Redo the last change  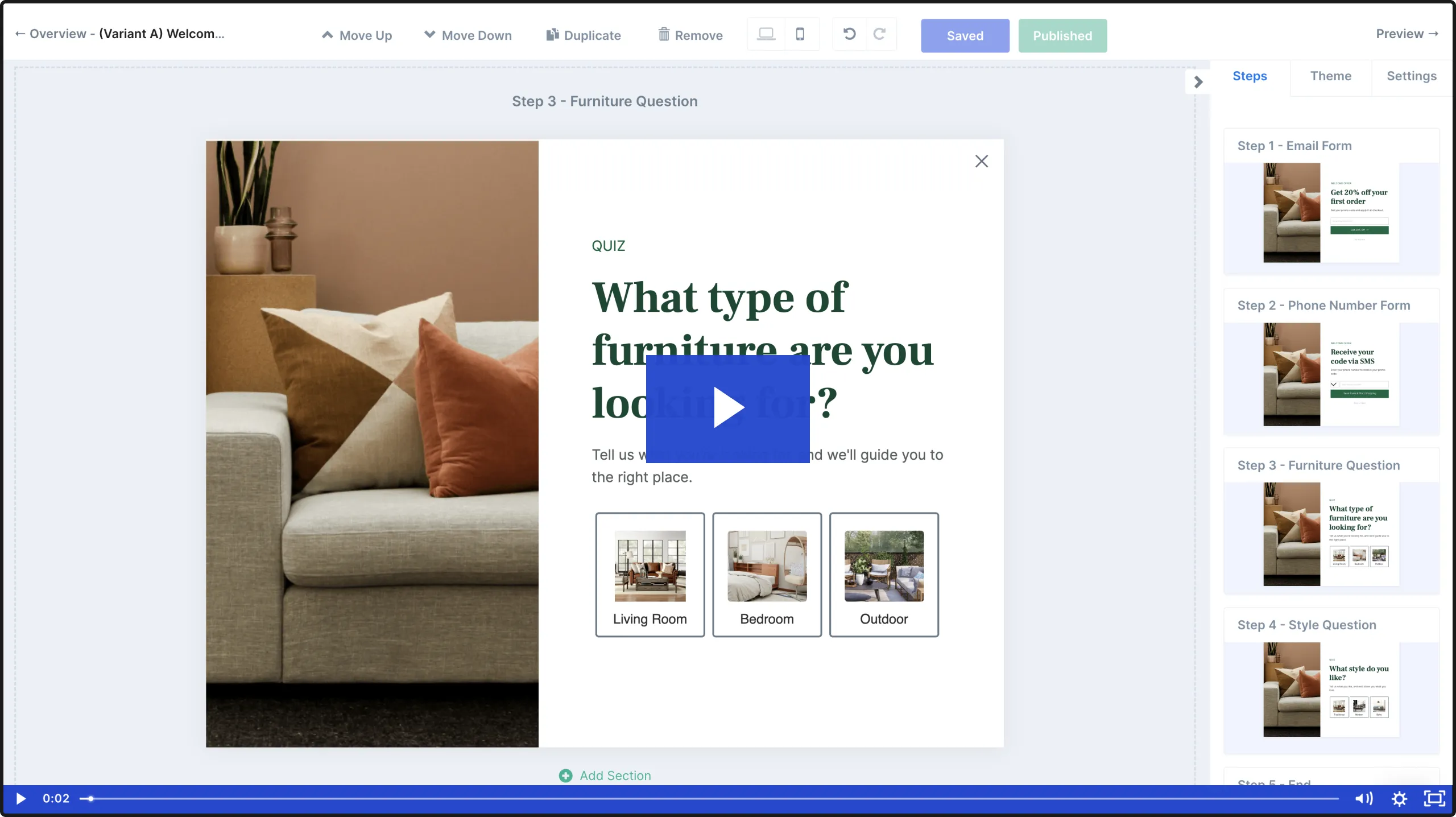[x=879, y=34]
